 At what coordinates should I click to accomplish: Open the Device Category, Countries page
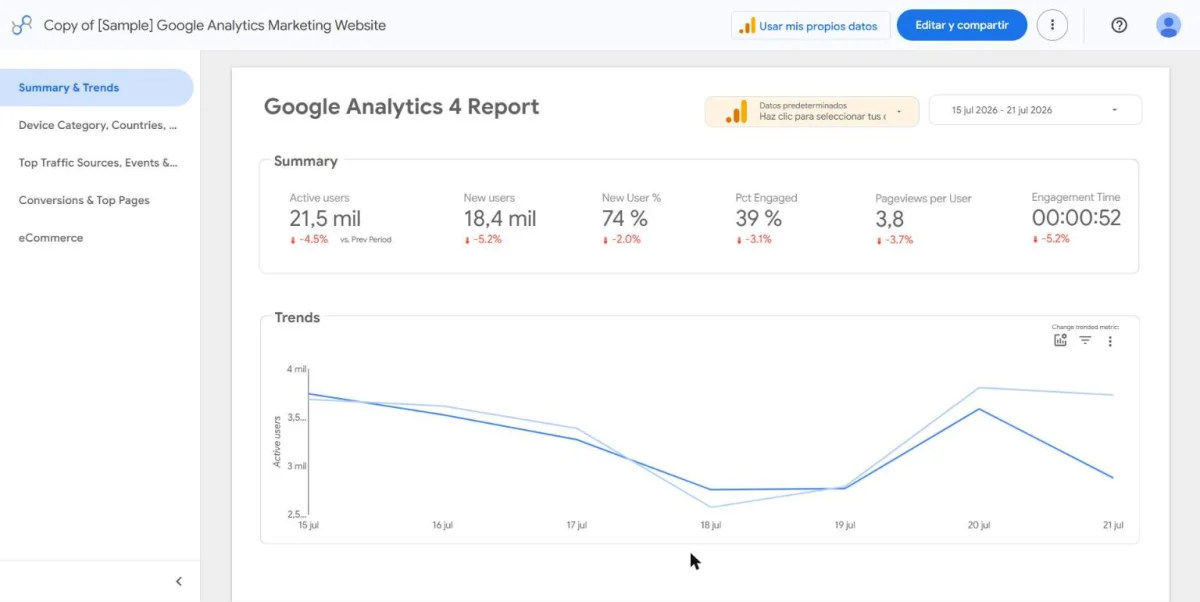tap(96, 125)
